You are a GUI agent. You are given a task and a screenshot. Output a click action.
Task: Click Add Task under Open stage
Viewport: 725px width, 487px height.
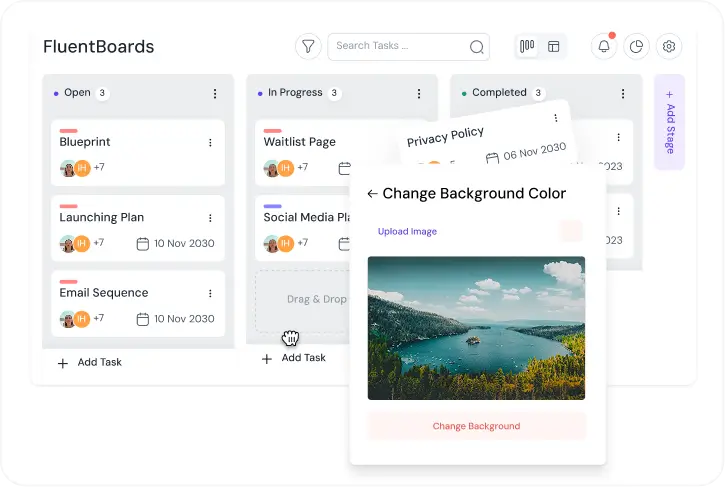pyautogui.click(x=90, y=362)
